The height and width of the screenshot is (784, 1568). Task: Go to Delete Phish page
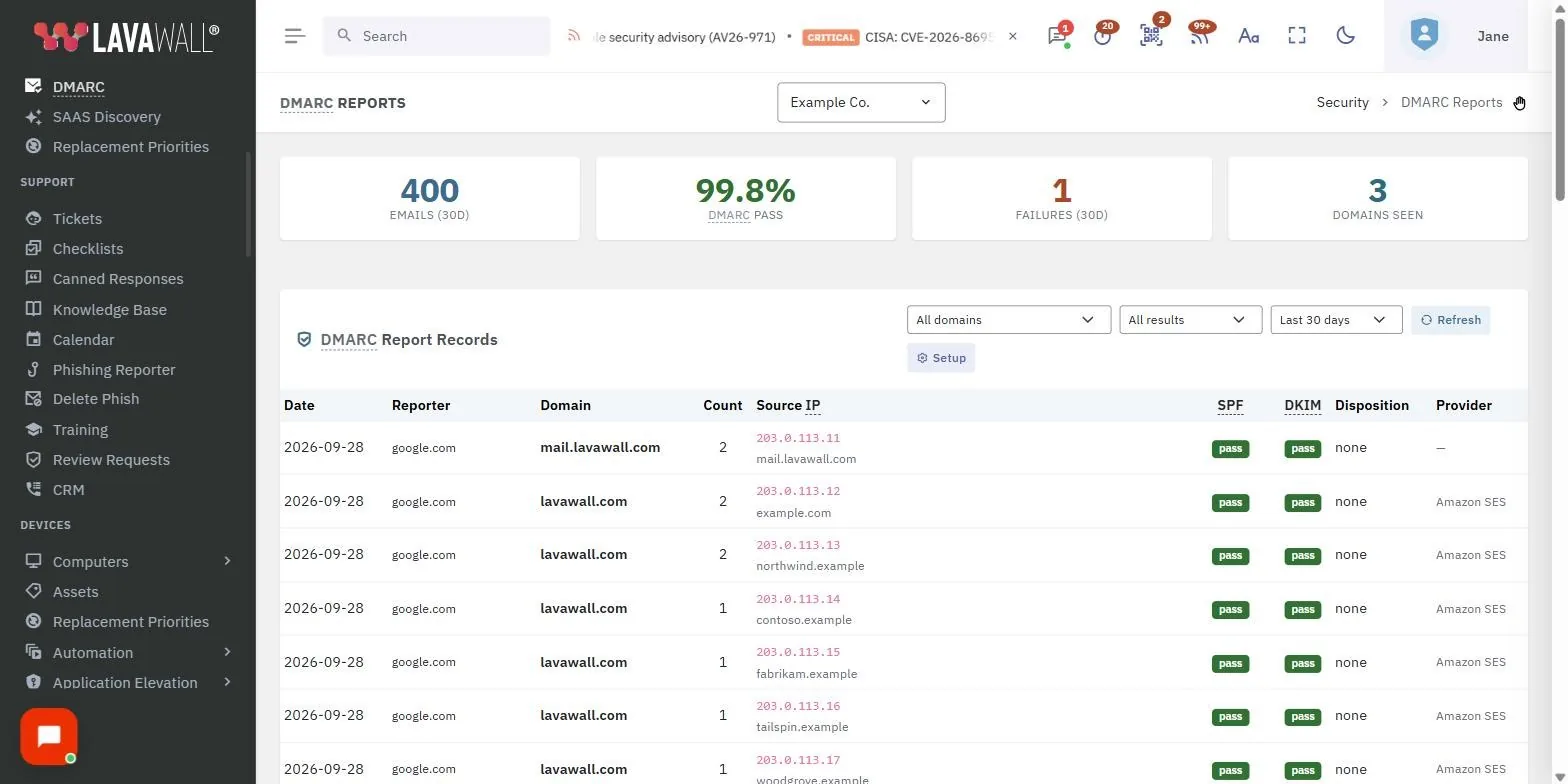click(x=96, y=398)
